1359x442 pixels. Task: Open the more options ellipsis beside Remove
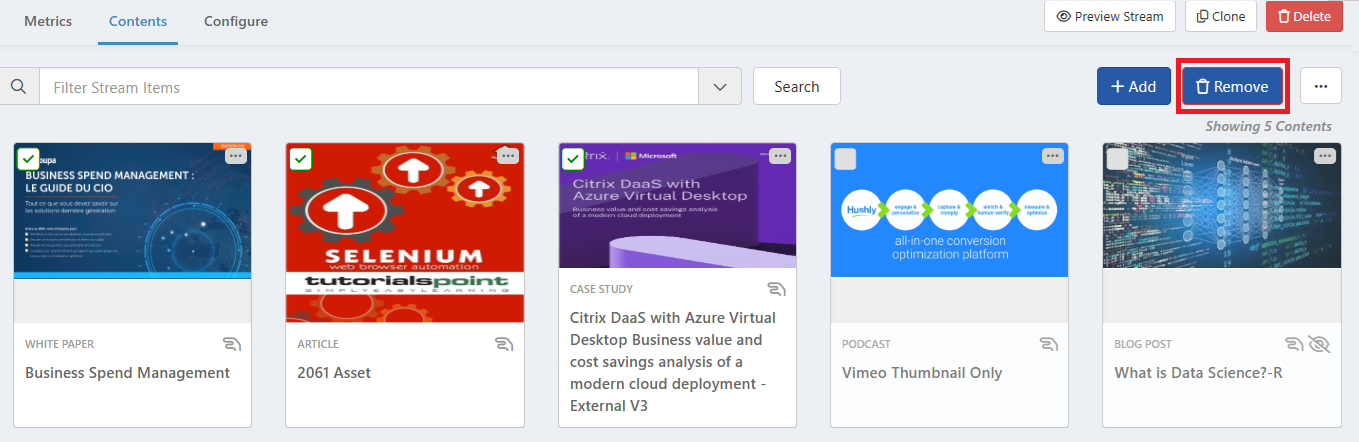(x=1321, y=87)
